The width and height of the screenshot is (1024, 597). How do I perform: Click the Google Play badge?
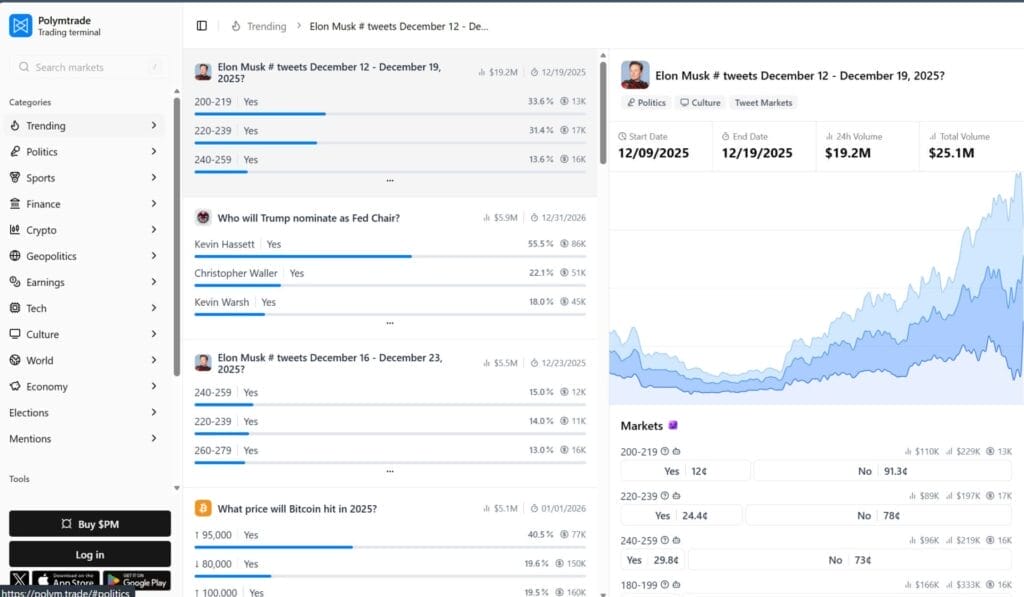(136, 580)
